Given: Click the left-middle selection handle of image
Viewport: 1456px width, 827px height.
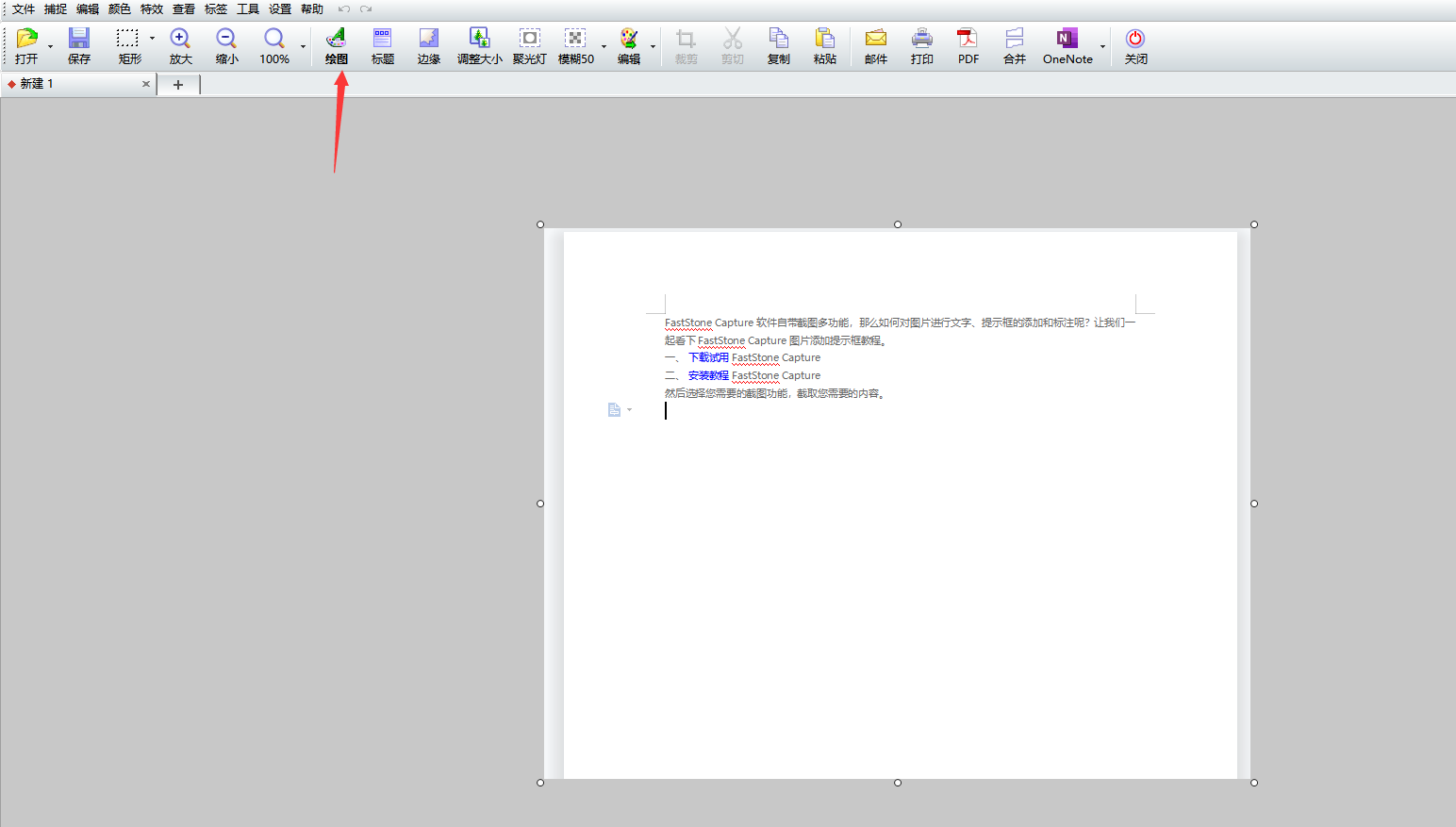Looking at the screenshot, I should point(540,504).
